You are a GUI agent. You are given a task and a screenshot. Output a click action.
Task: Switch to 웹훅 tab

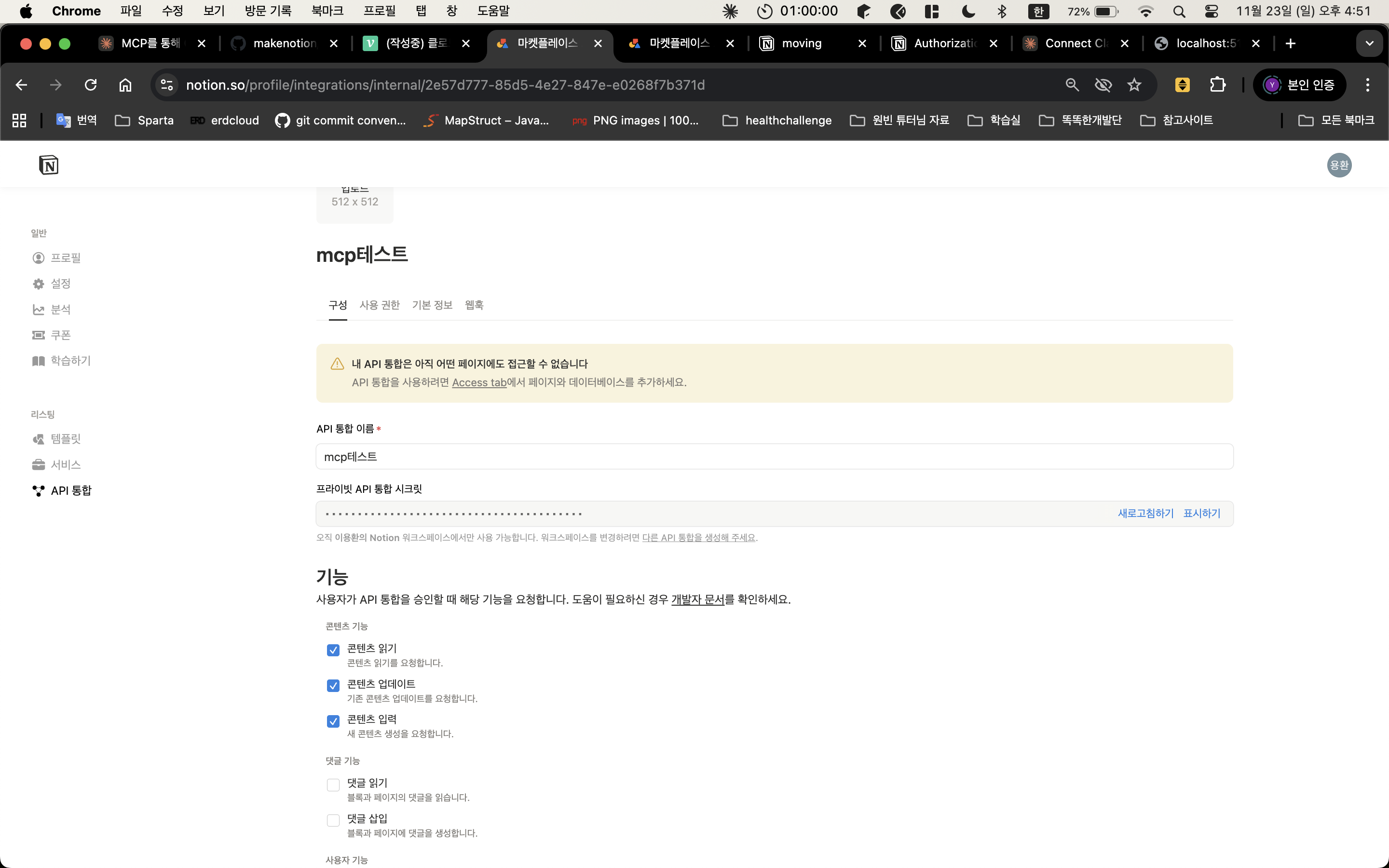[x=474, y=305]
